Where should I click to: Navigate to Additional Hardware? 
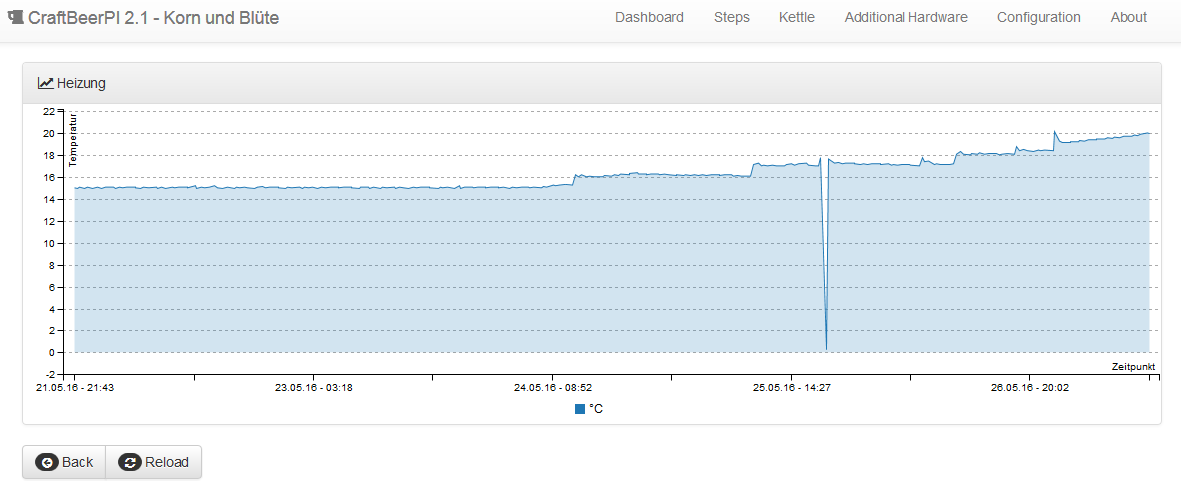click(905, 17)
